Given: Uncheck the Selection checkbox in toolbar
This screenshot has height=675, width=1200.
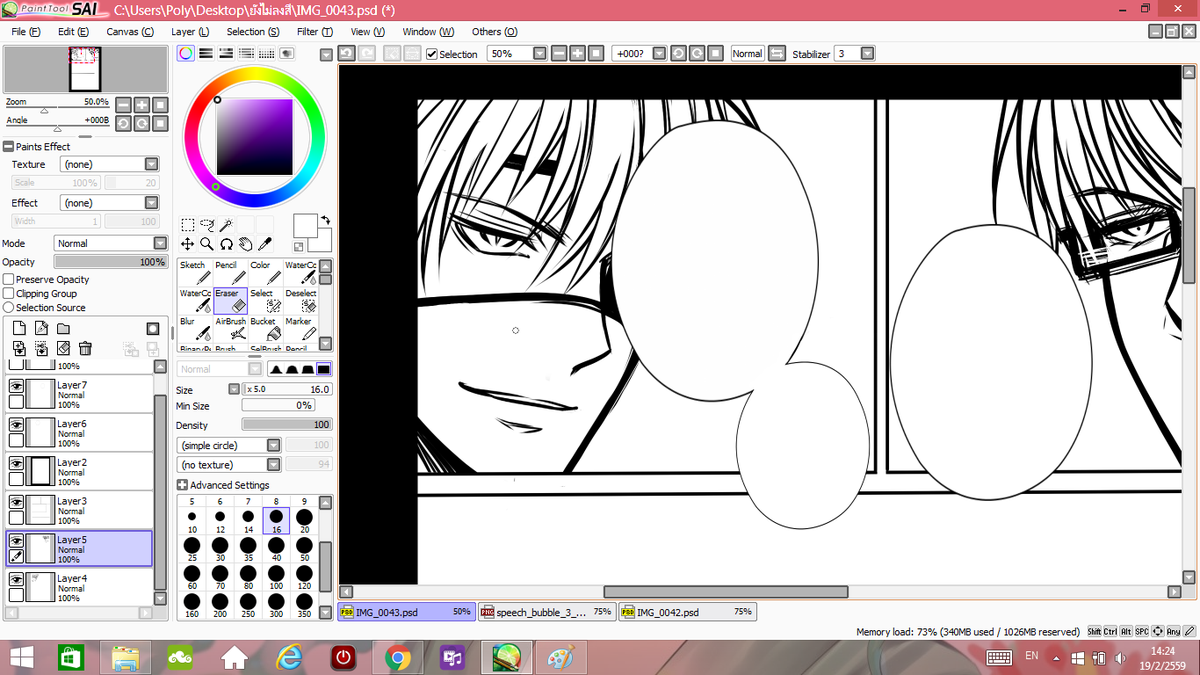Looking at the screenshot, I should (x=432, y=54).
